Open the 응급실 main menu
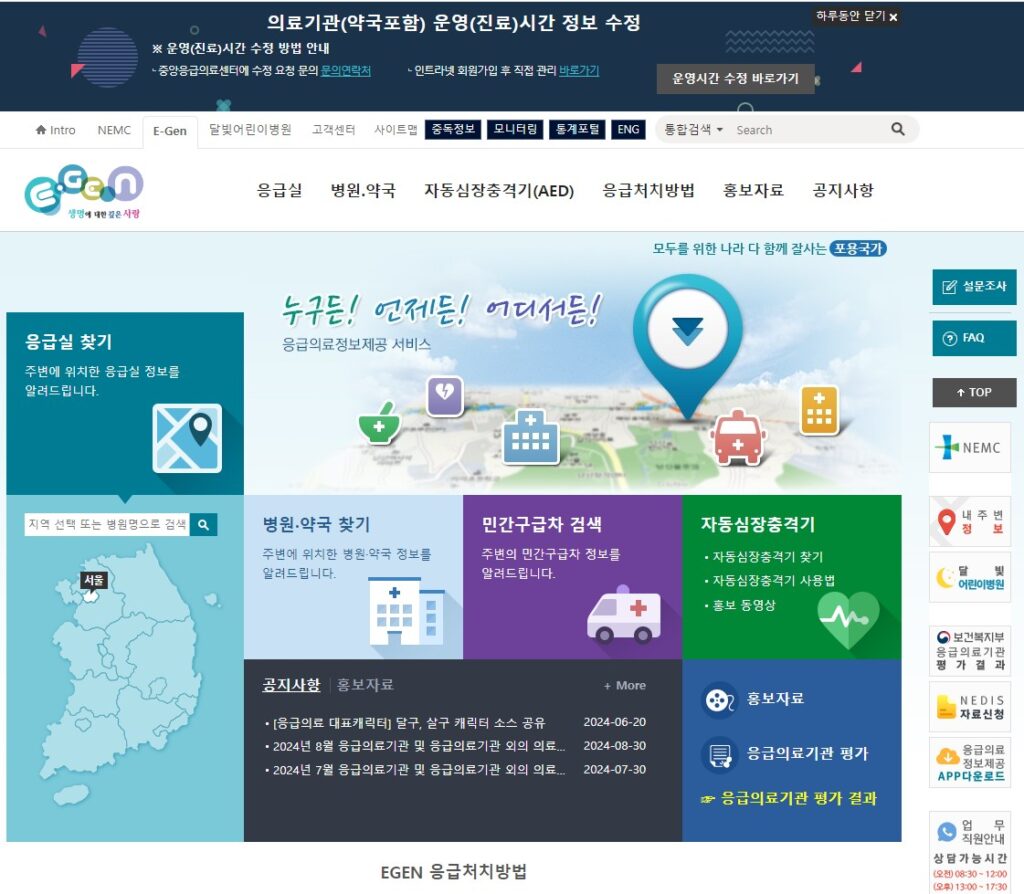 pos(280,190)
